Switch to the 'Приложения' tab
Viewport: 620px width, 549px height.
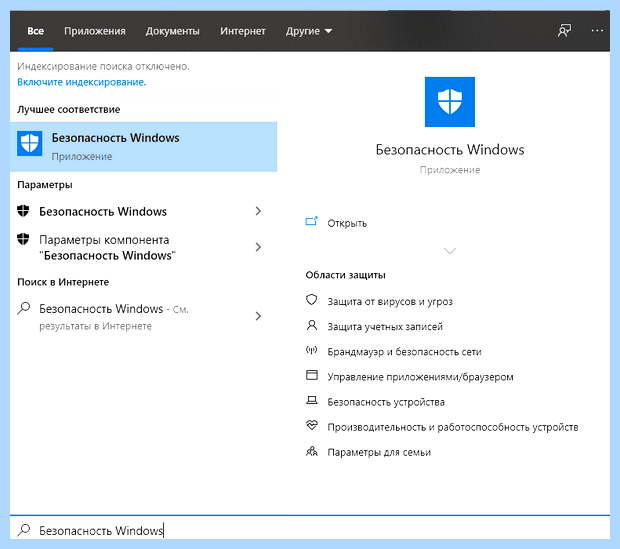click(x=95, y=31)
